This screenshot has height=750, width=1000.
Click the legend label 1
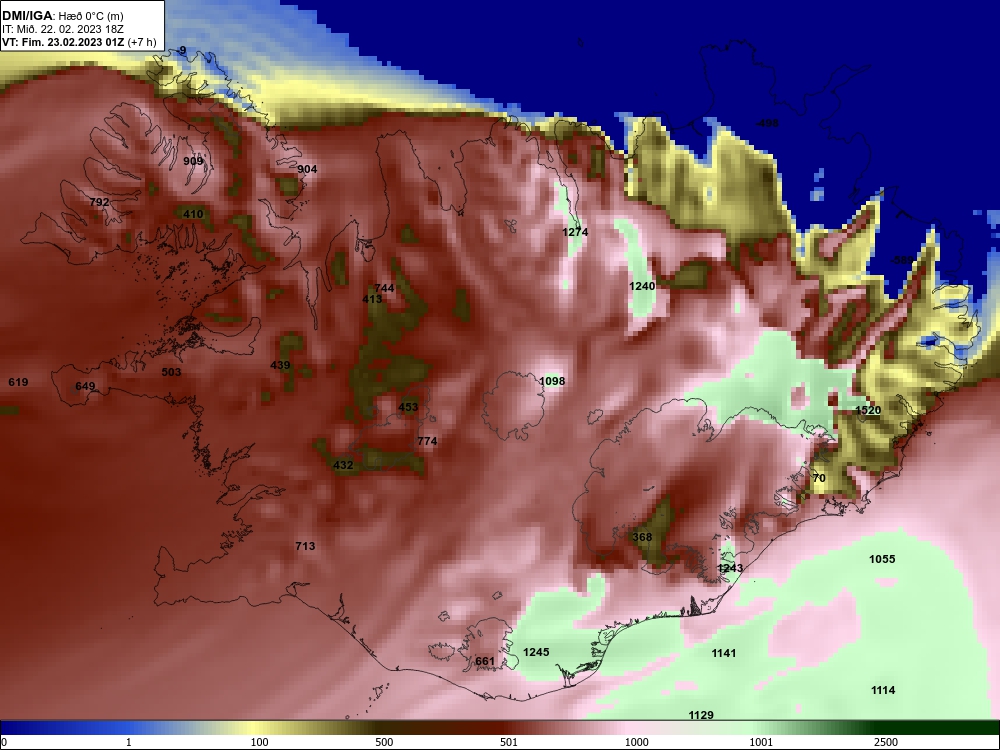tap(129, 742)
